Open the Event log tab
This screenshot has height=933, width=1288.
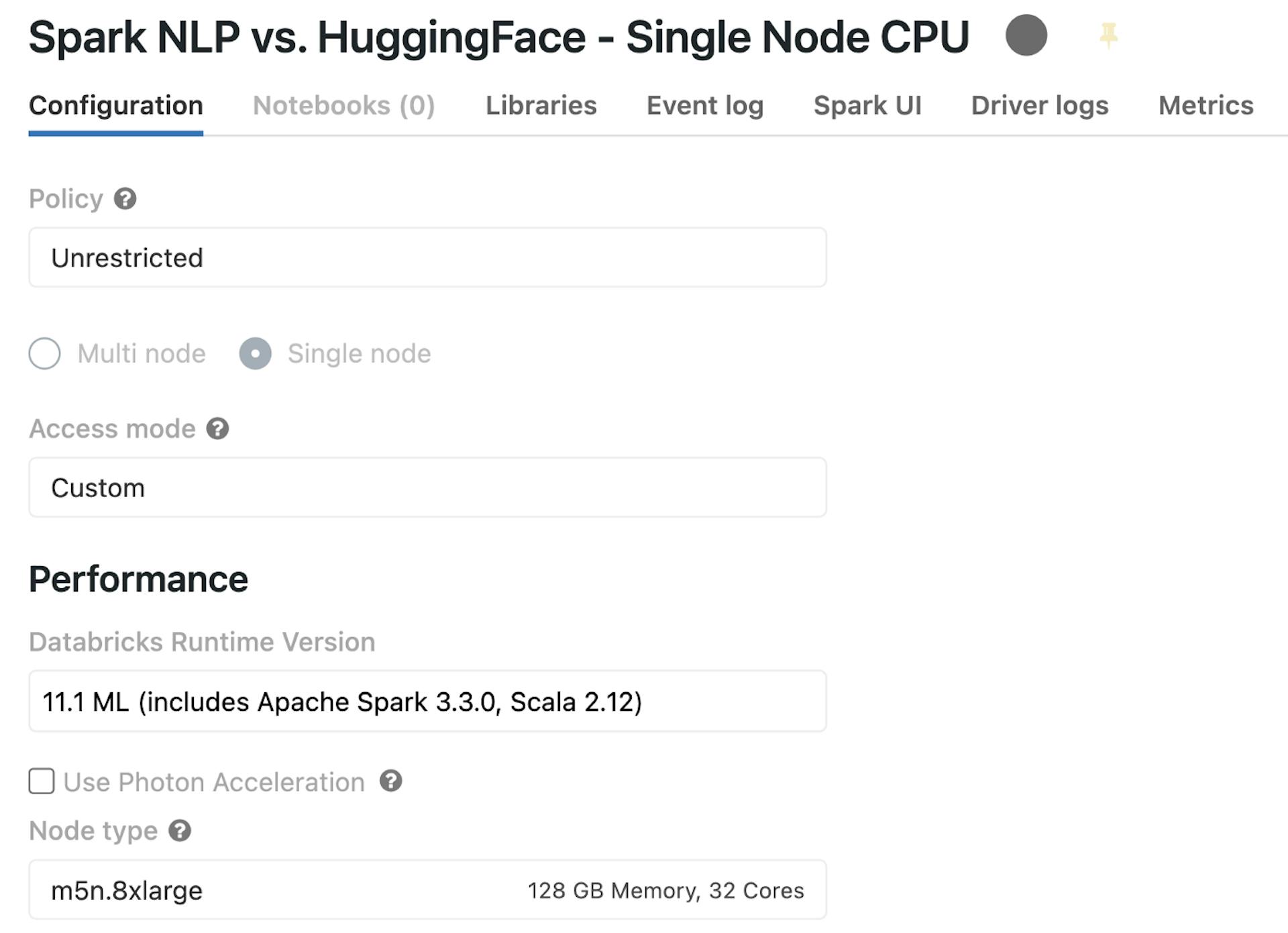[x=704, y=105]
